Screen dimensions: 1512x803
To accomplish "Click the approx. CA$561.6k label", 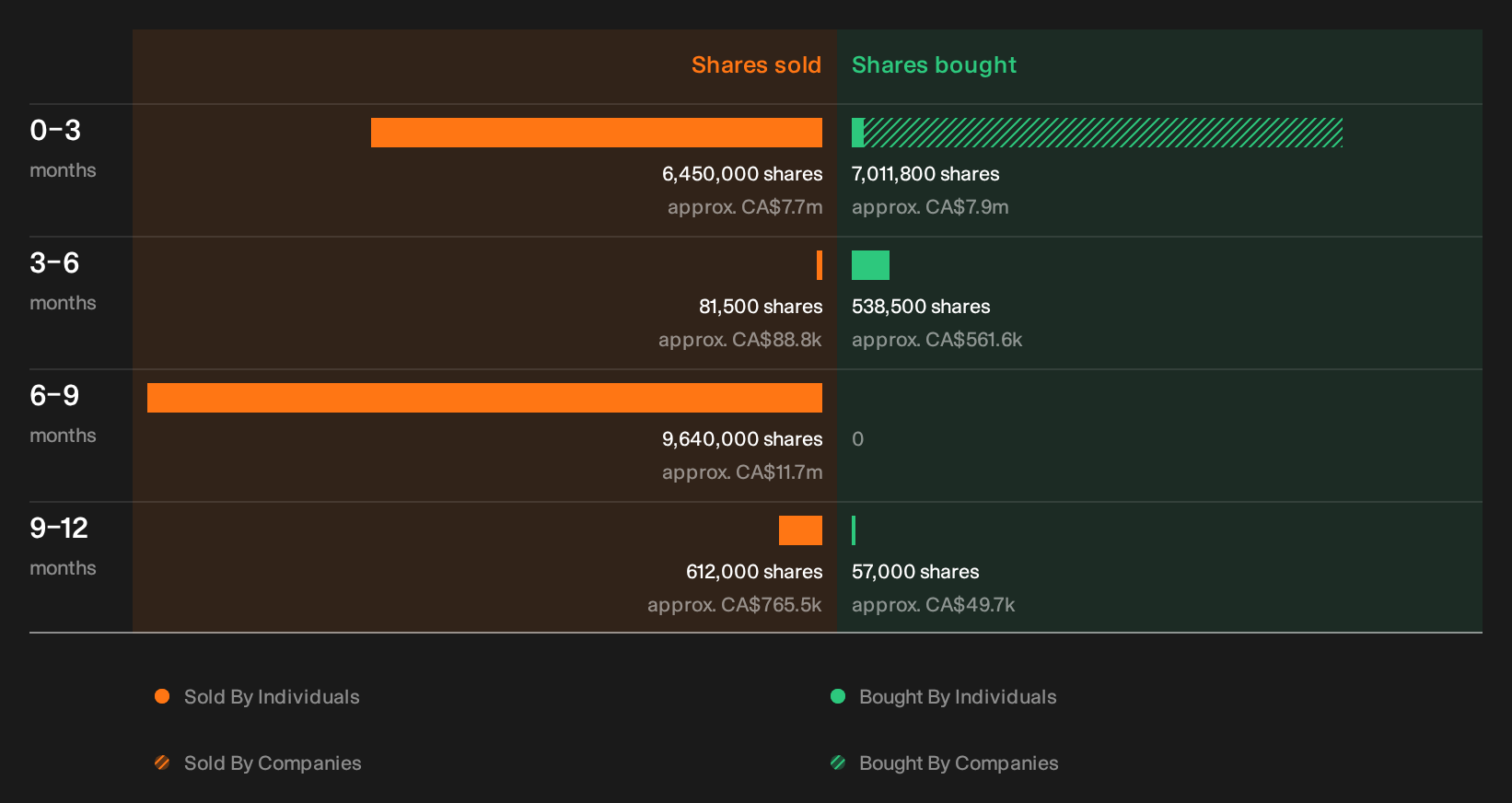I will tap(936, 340).
